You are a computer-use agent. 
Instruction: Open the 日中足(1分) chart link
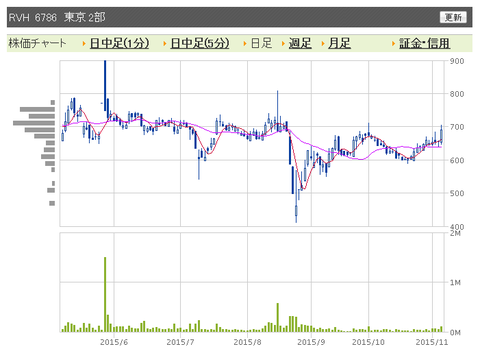pos(119,43)
